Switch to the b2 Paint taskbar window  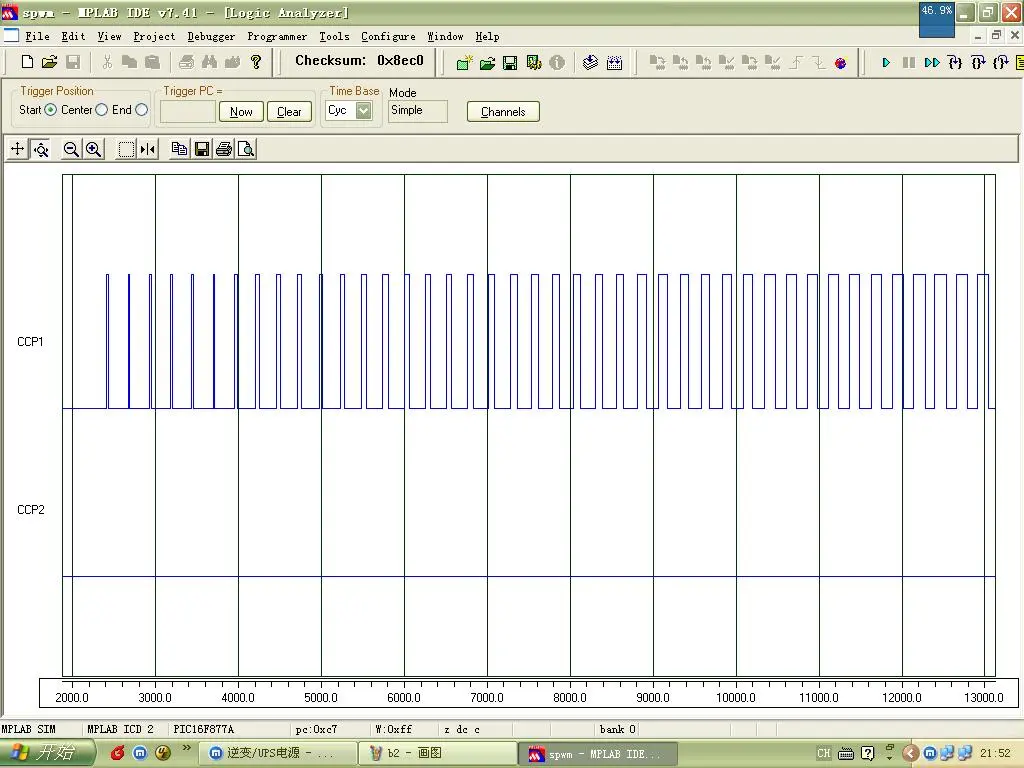pyautogui.click(x=438, y=754)
